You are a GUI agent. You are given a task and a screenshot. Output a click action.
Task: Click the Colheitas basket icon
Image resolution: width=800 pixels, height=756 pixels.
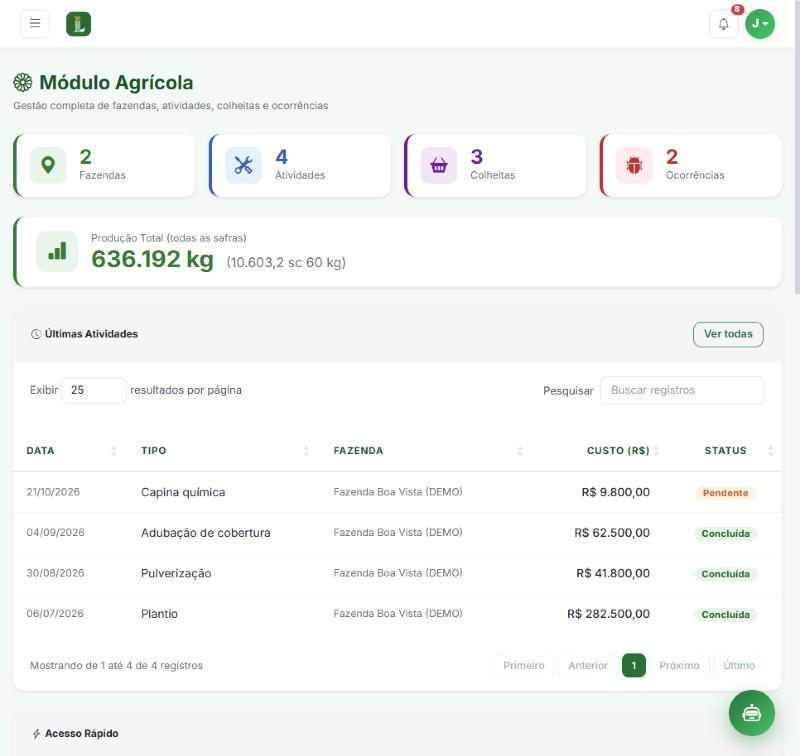click(439, 165)
